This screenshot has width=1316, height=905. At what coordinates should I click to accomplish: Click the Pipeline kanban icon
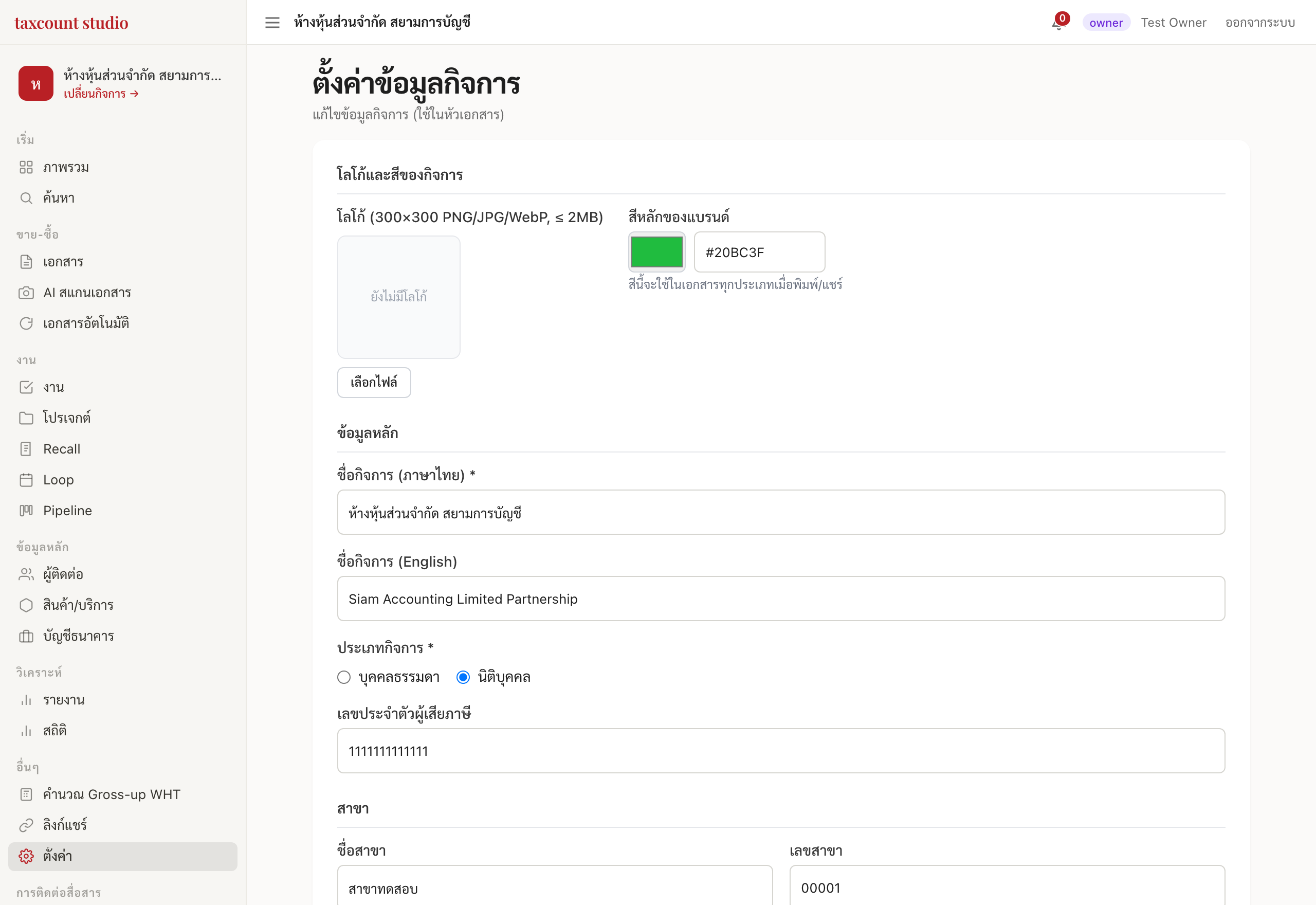click(26, 510)
